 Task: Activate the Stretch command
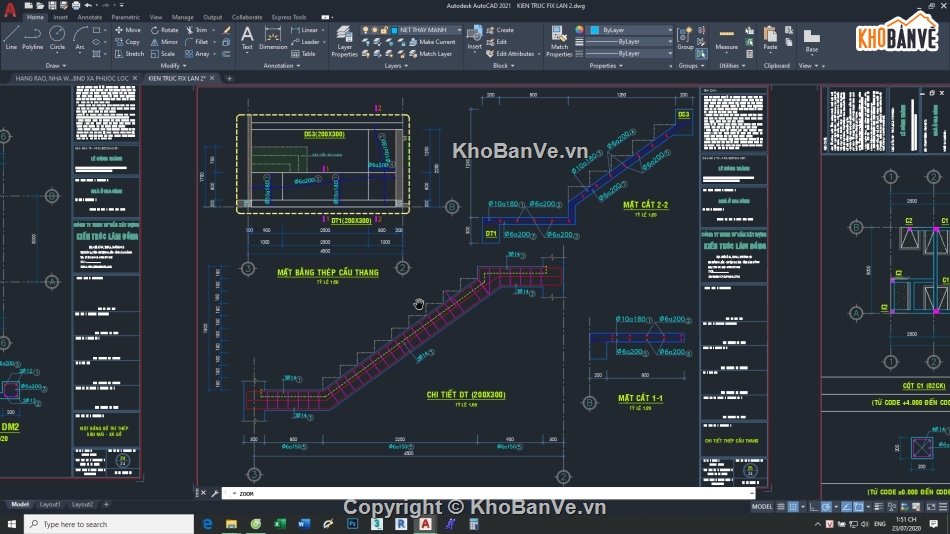pyautogui.click(x=129, y=54)
